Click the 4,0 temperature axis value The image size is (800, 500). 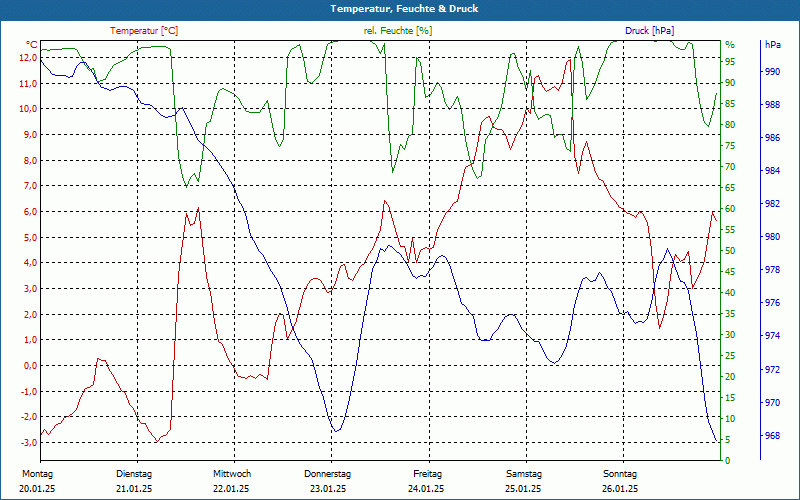[30, 263]
